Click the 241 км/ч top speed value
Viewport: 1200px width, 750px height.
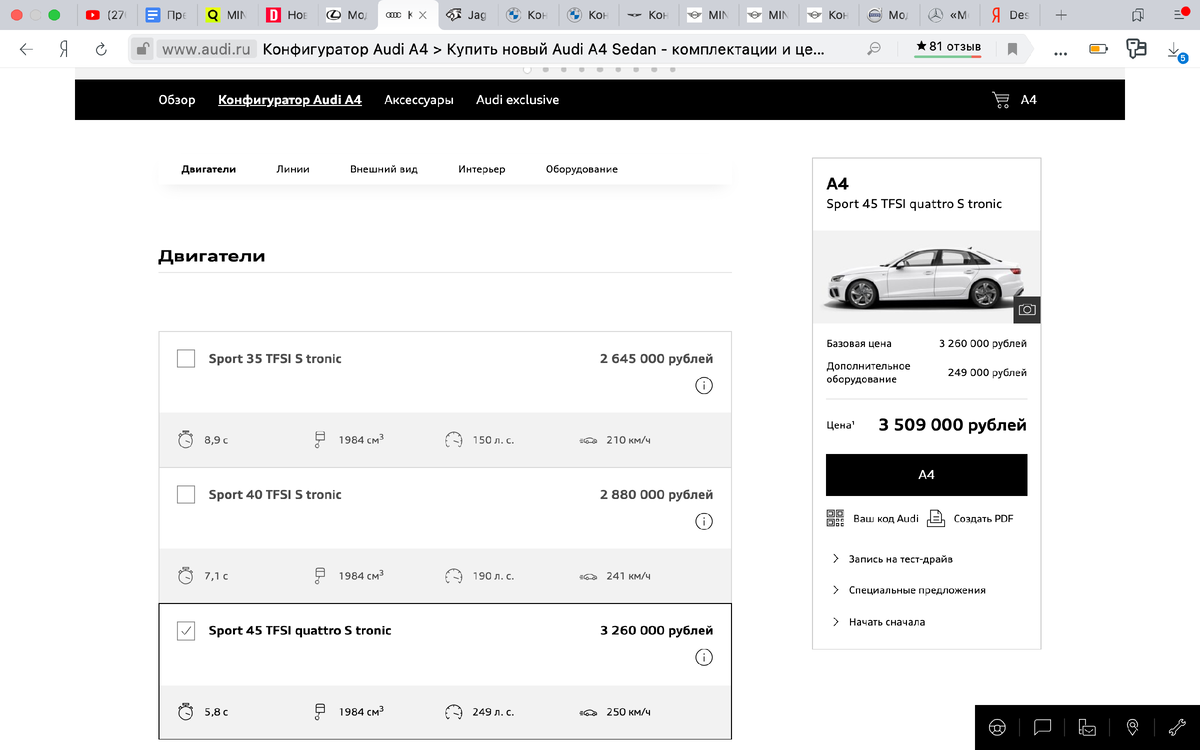pos(628,576)
